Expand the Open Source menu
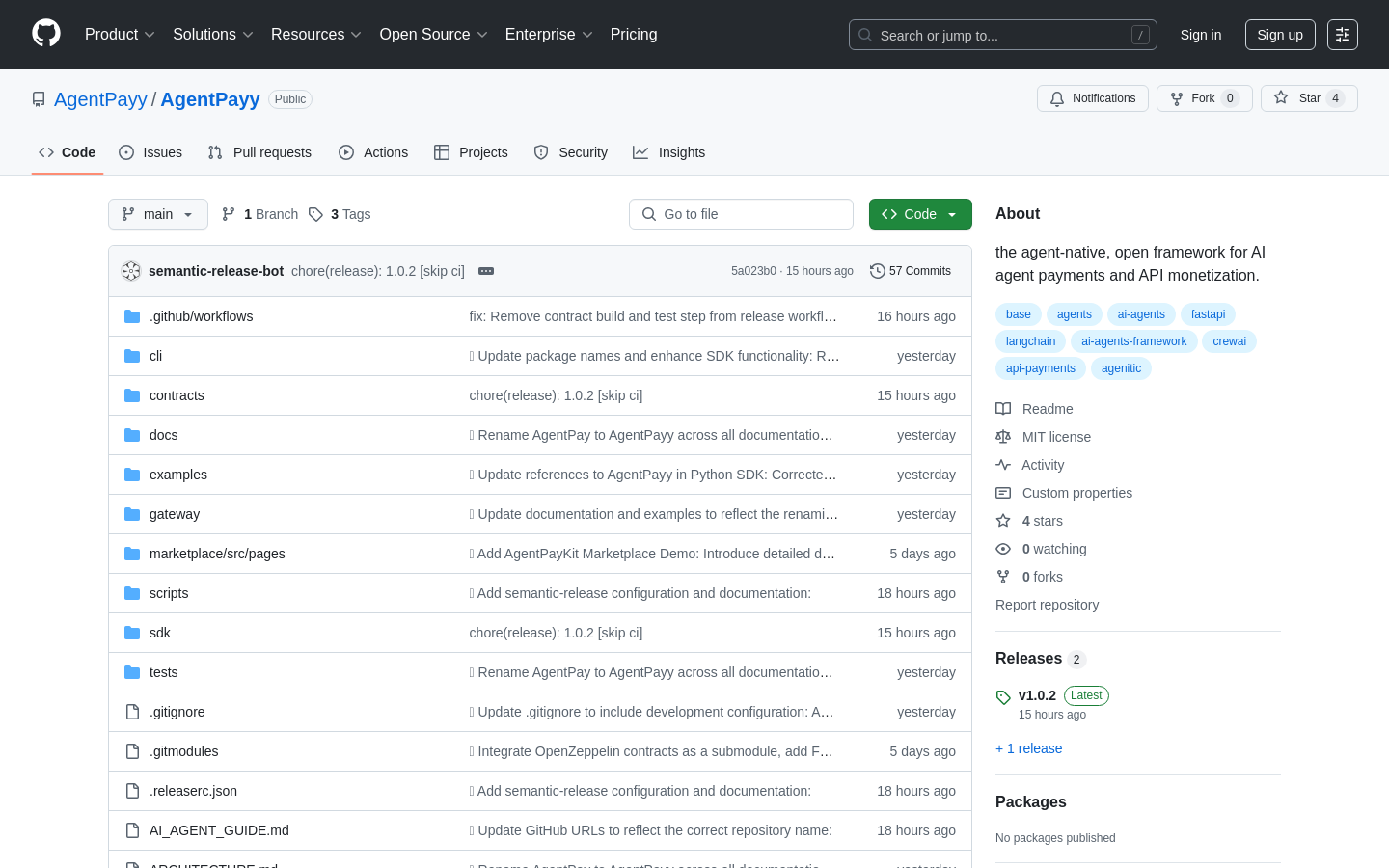This screenshot has height=868, width=1389. coord(434,34)
